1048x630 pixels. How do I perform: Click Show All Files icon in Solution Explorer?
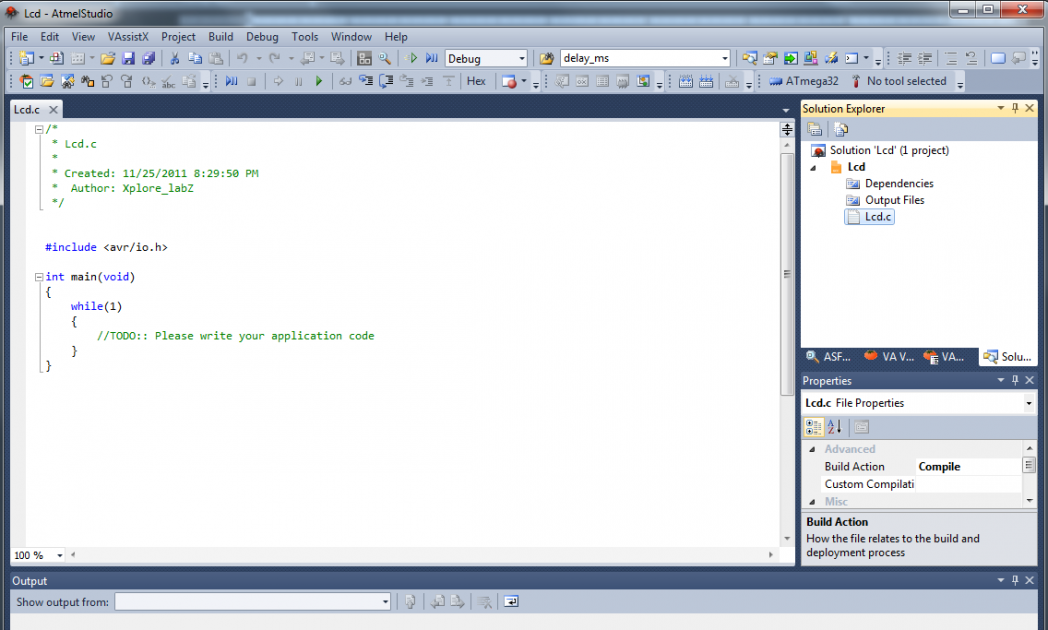coord(841,129)
